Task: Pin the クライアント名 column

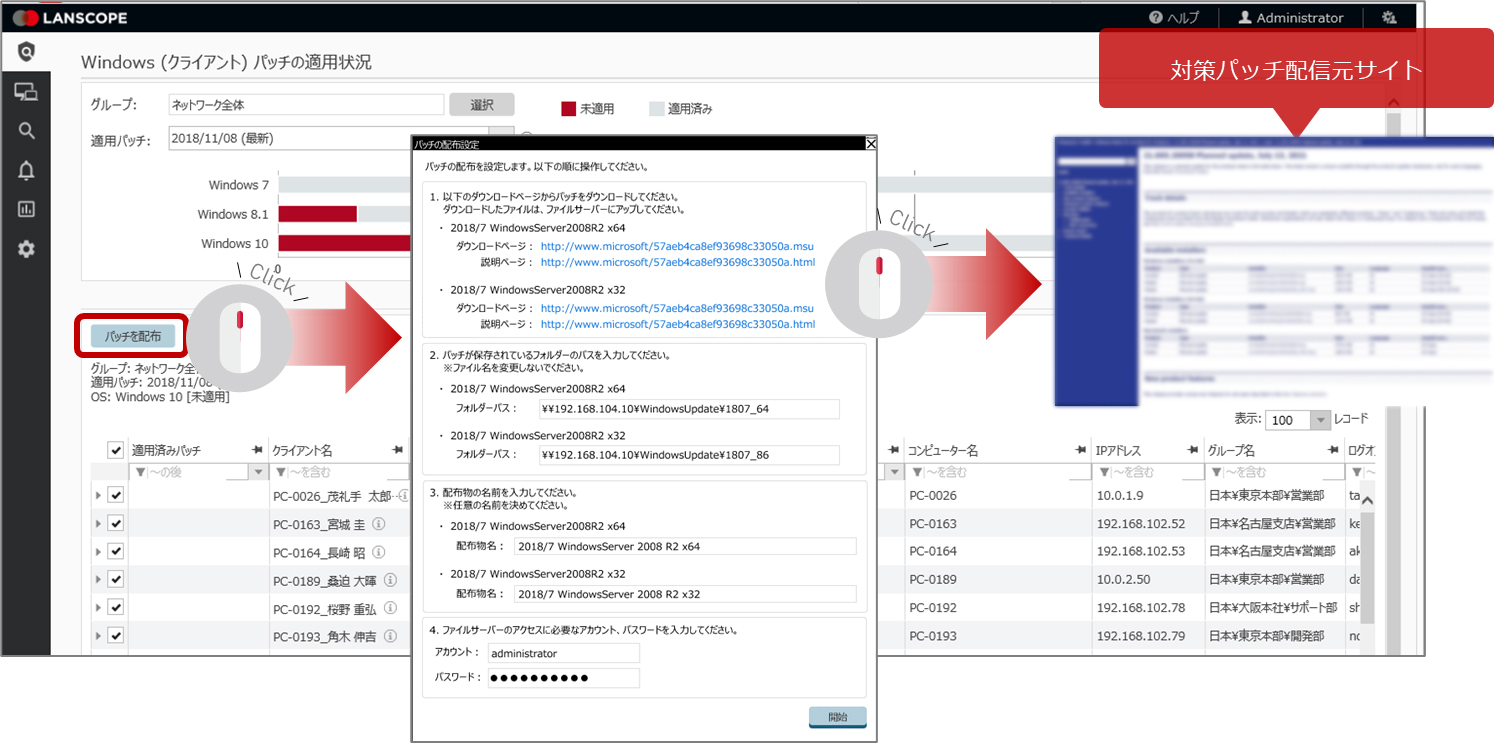Action: point(398,450)
